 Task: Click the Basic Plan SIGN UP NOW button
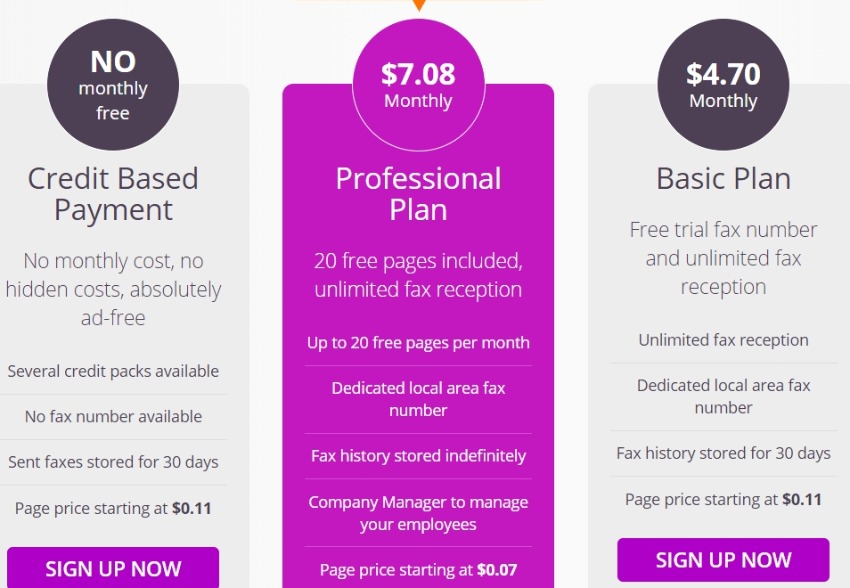pyautogui.click(x=723, y=560)
